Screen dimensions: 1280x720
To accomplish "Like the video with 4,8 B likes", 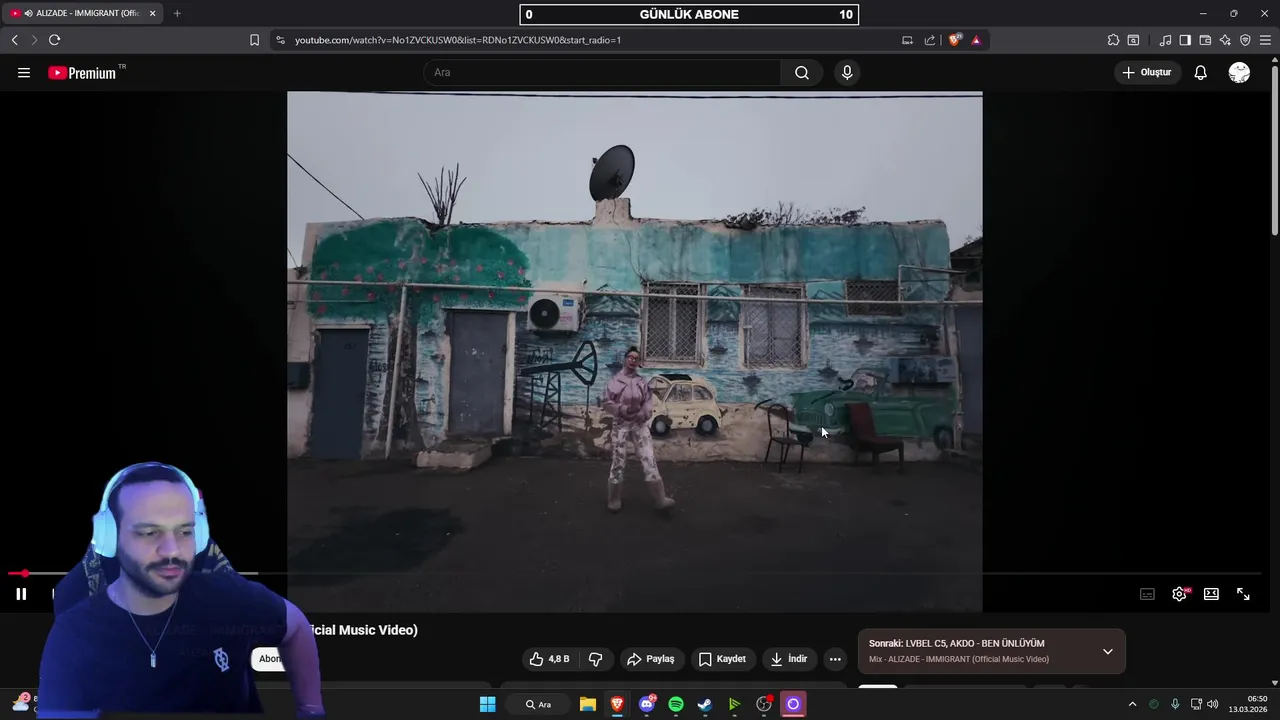I will [x=549, y=659].
